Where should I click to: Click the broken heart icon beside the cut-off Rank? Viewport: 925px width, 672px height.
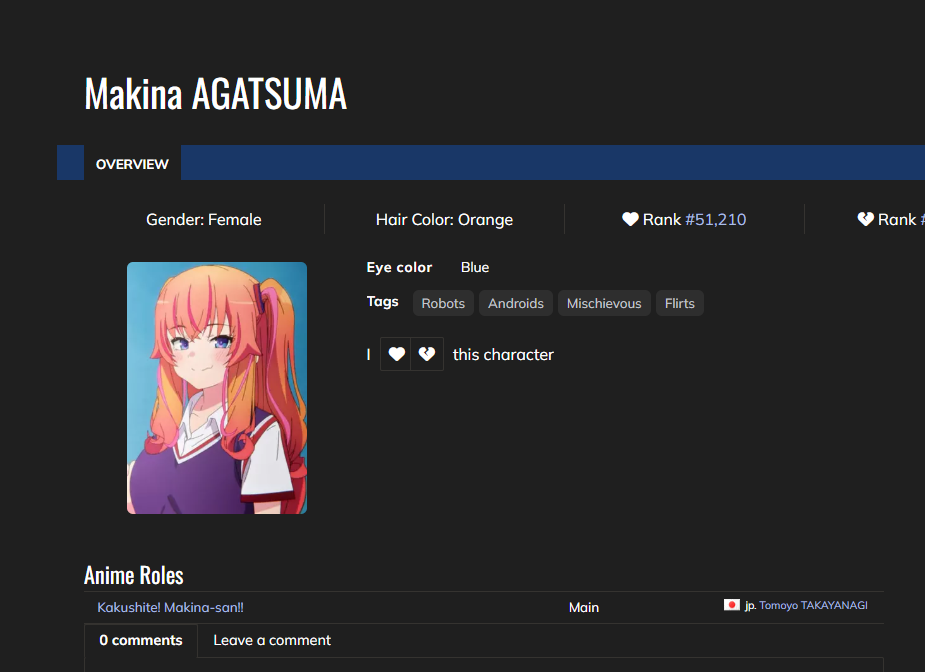click(866, 219)
